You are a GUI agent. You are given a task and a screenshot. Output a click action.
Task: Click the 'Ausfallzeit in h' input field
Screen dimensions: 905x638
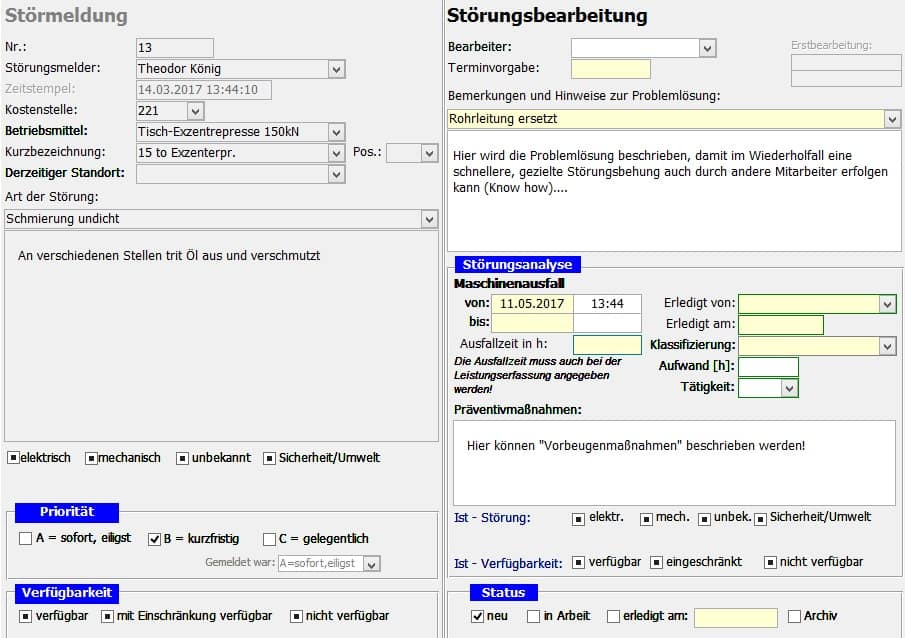(607, 345)
